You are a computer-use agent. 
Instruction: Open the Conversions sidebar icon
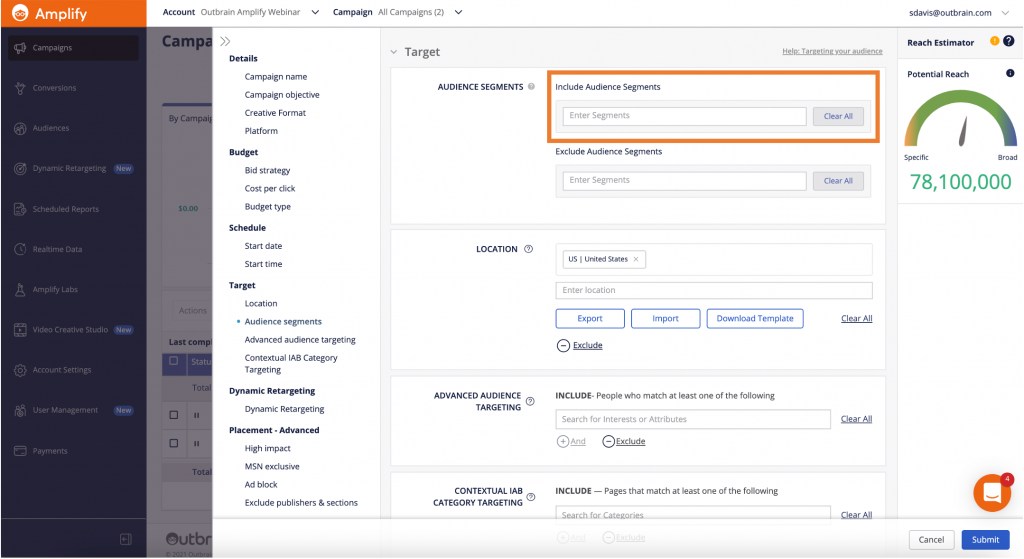(20, 88)
